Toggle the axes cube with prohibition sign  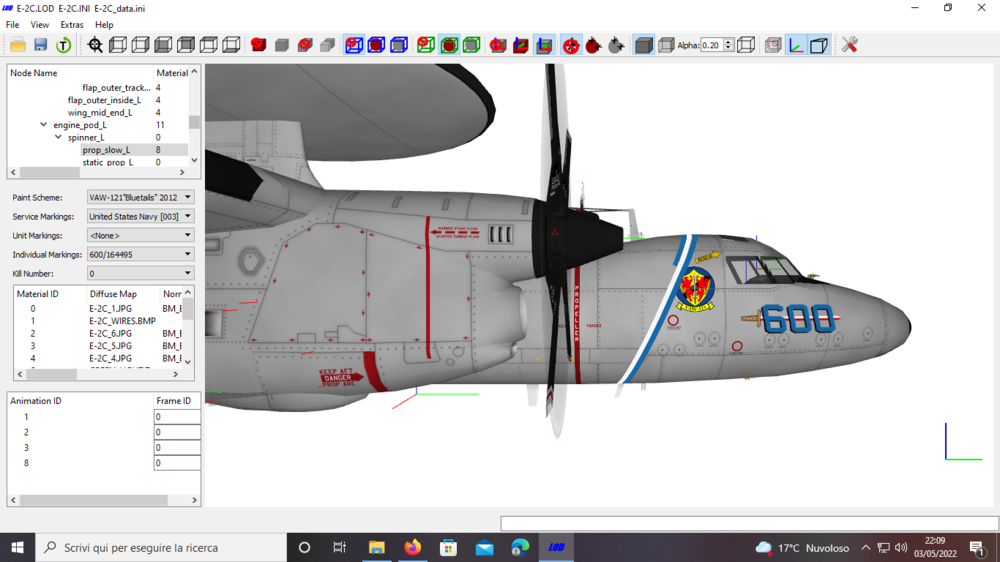(498, 45)
